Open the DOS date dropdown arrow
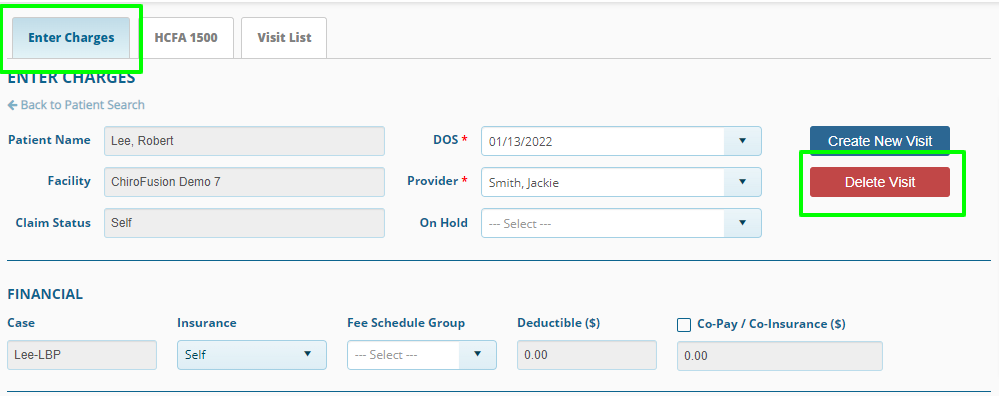 click(742, 141)
